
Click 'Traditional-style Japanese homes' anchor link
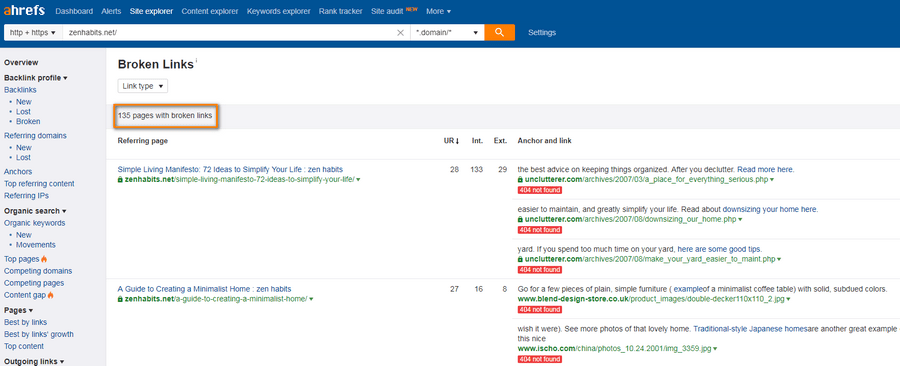tap(750, 329)
